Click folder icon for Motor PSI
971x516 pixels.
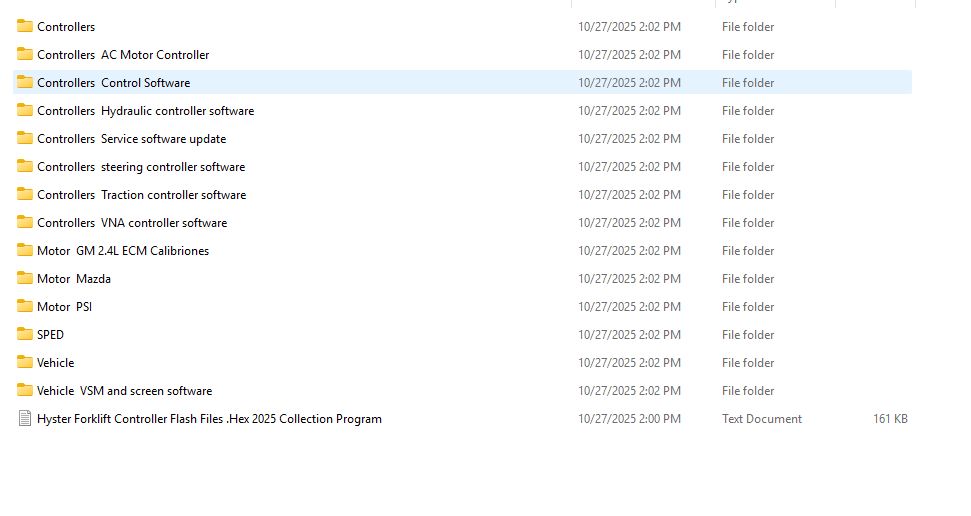(25, 306)
